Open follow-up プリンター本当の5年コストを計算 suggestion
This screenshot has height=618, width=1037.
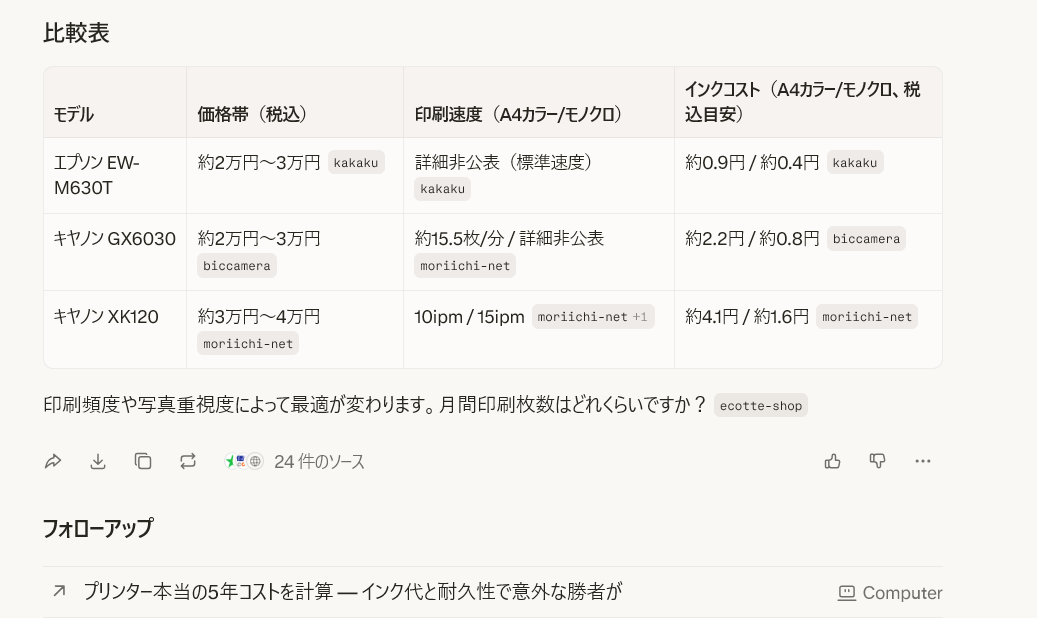(352, 592)
